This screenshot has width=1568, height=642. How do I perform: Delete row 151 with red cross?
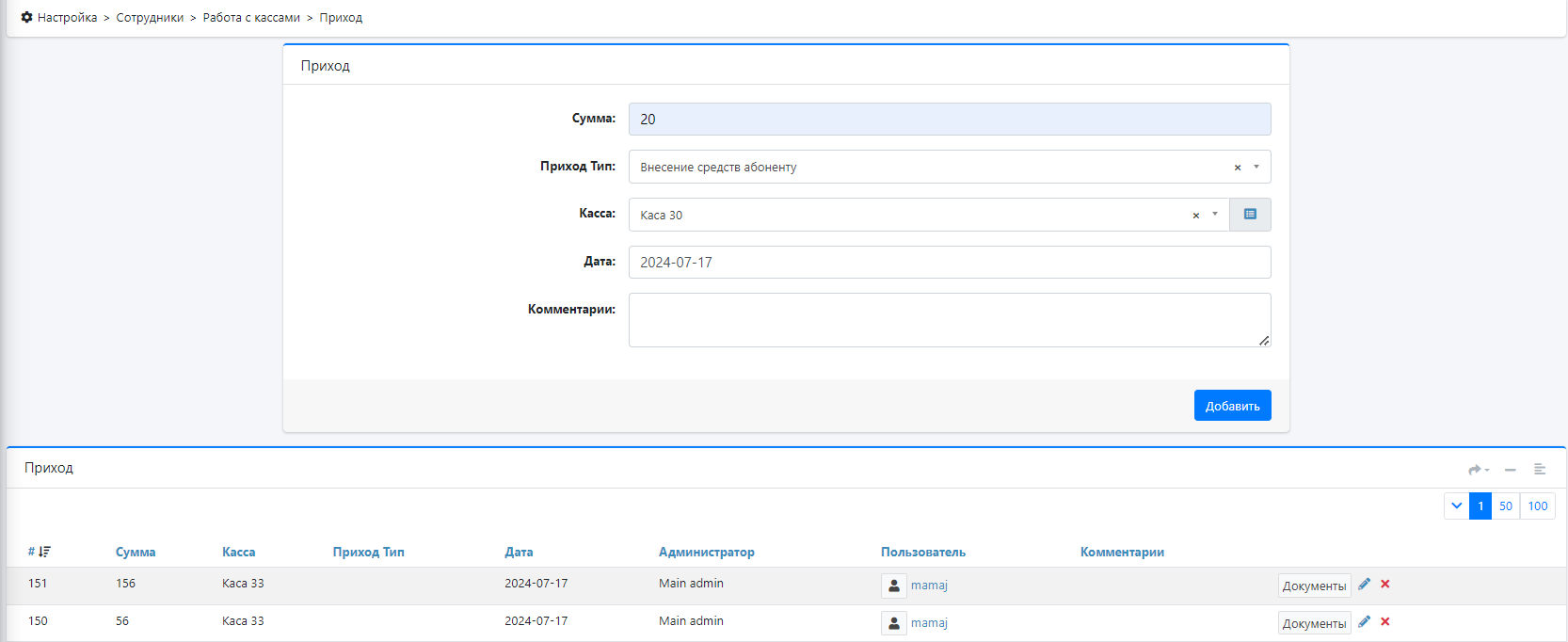(x=1385, y=585)
